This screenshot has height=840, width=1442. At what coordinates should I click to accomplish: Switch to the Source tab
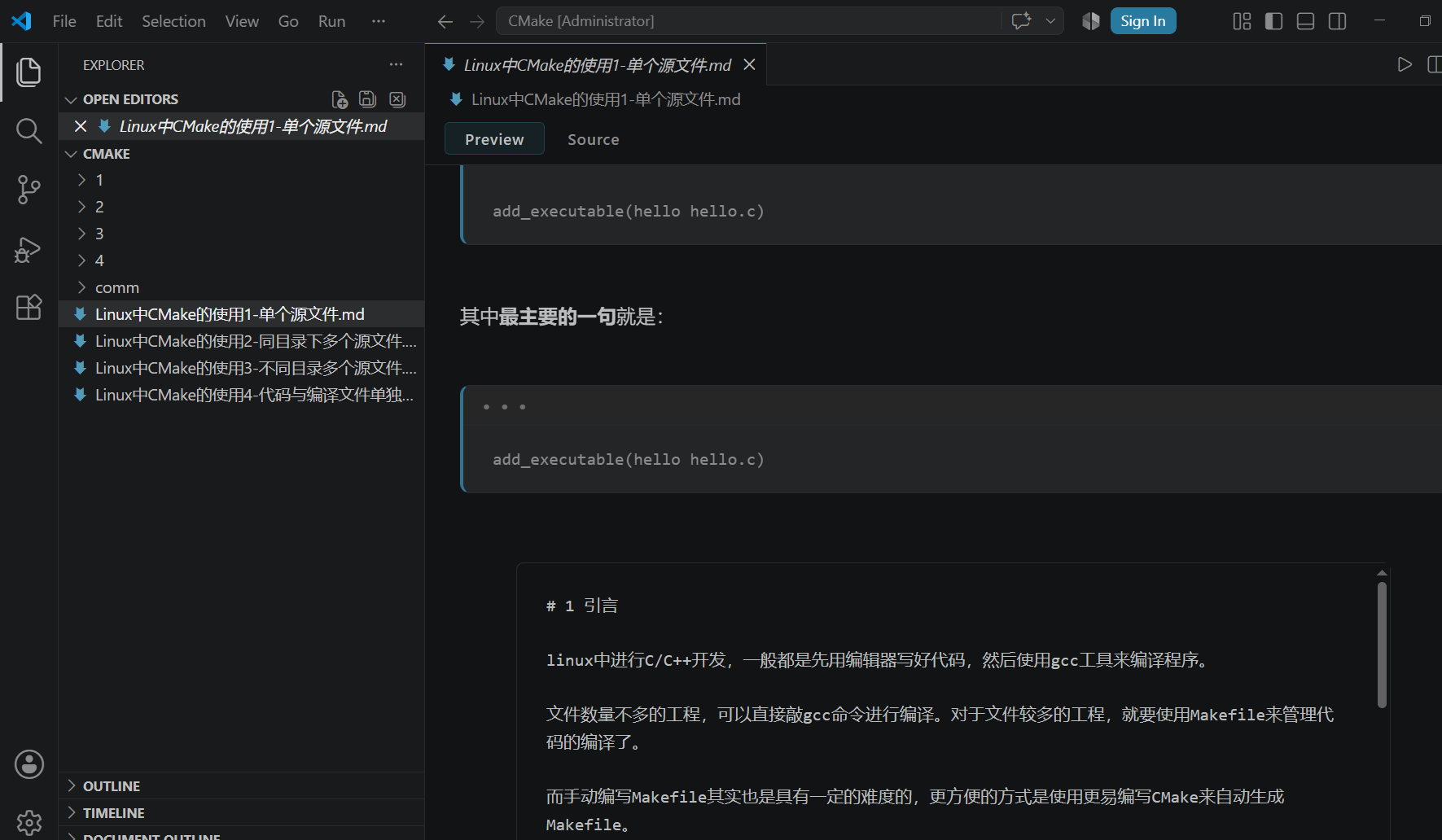click(594, 139)
